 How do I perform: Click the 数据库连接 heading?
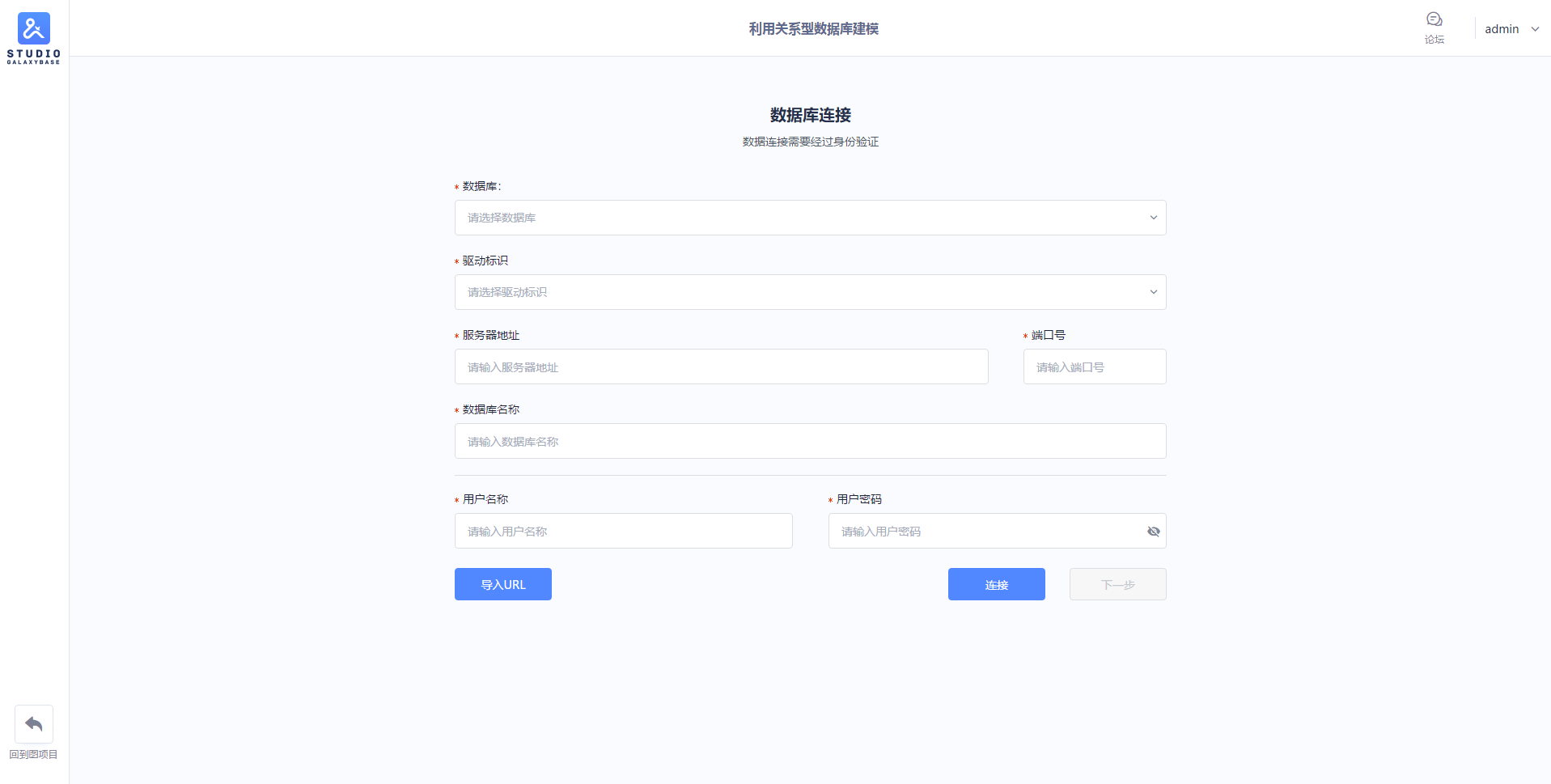810,115
